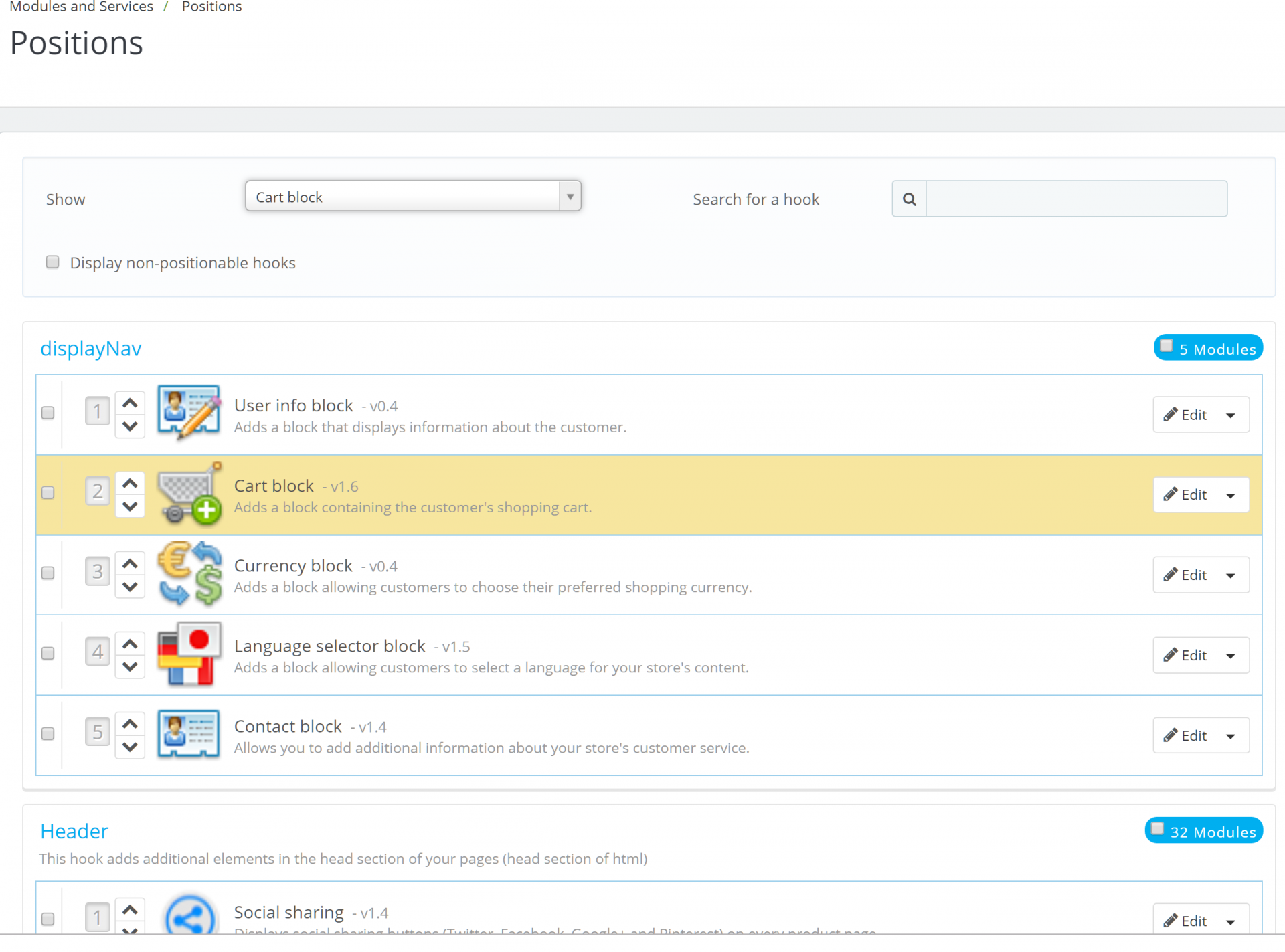The image size is (1285, 952).
Task: Click the Language selector block flags icon
Action: tap(189, 654)
